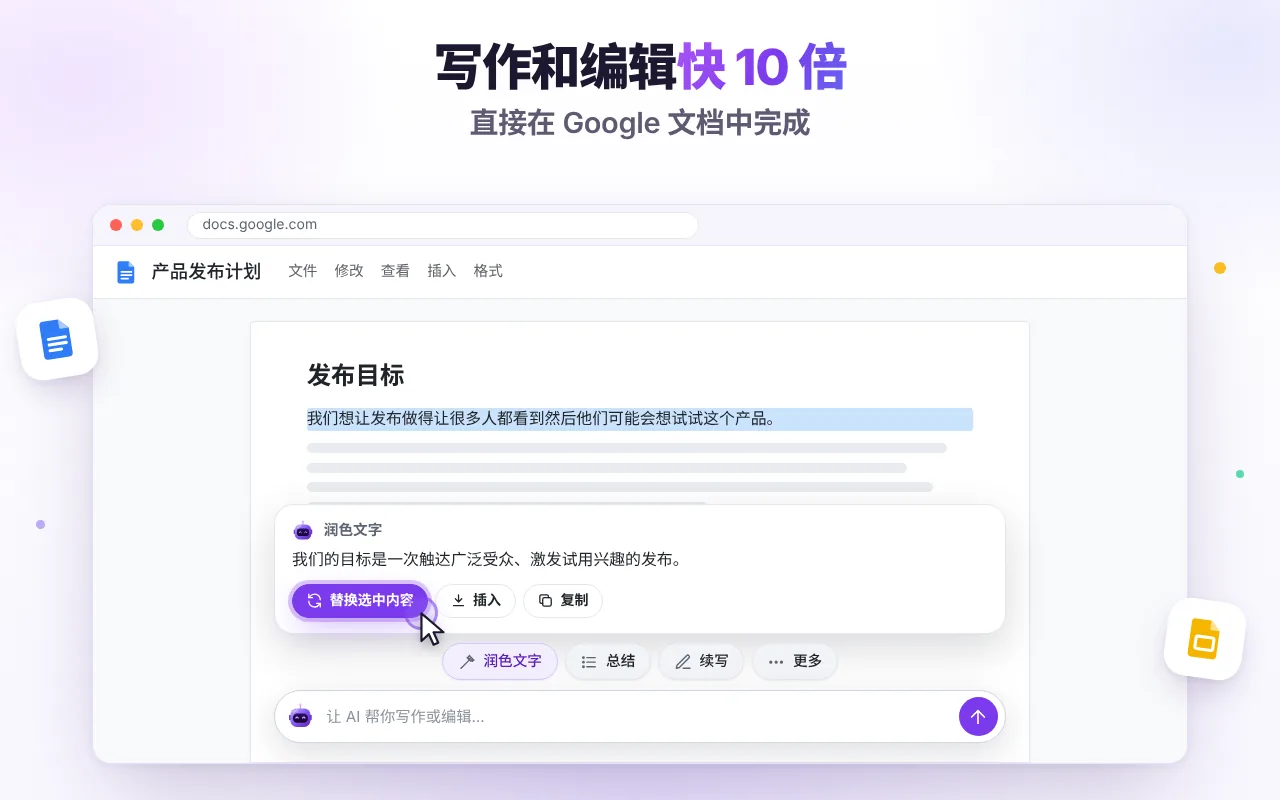
Task: Click the purple send arrow button
Action: 978,716
